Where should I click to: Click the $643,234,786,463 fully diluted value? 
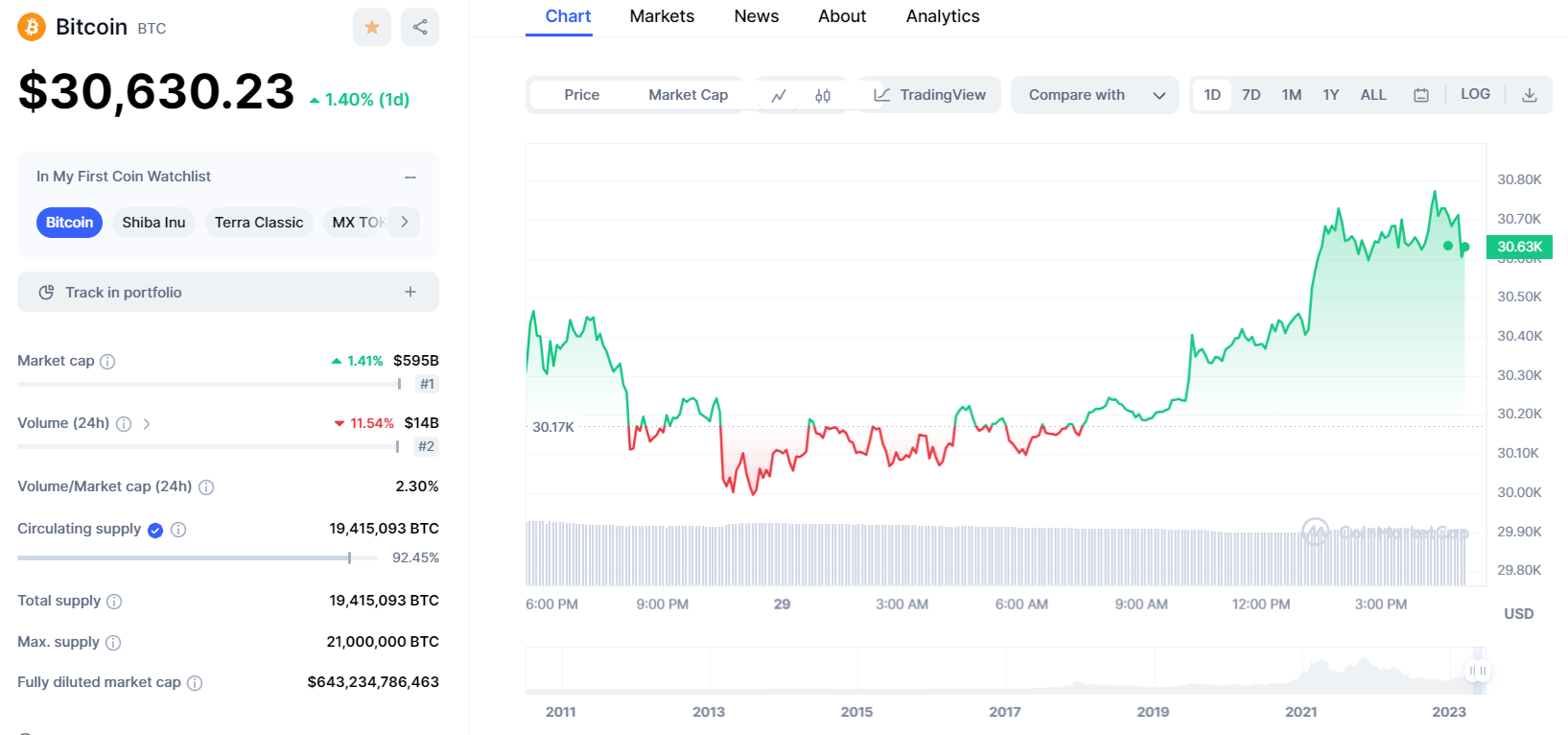[x=373, y=682]
